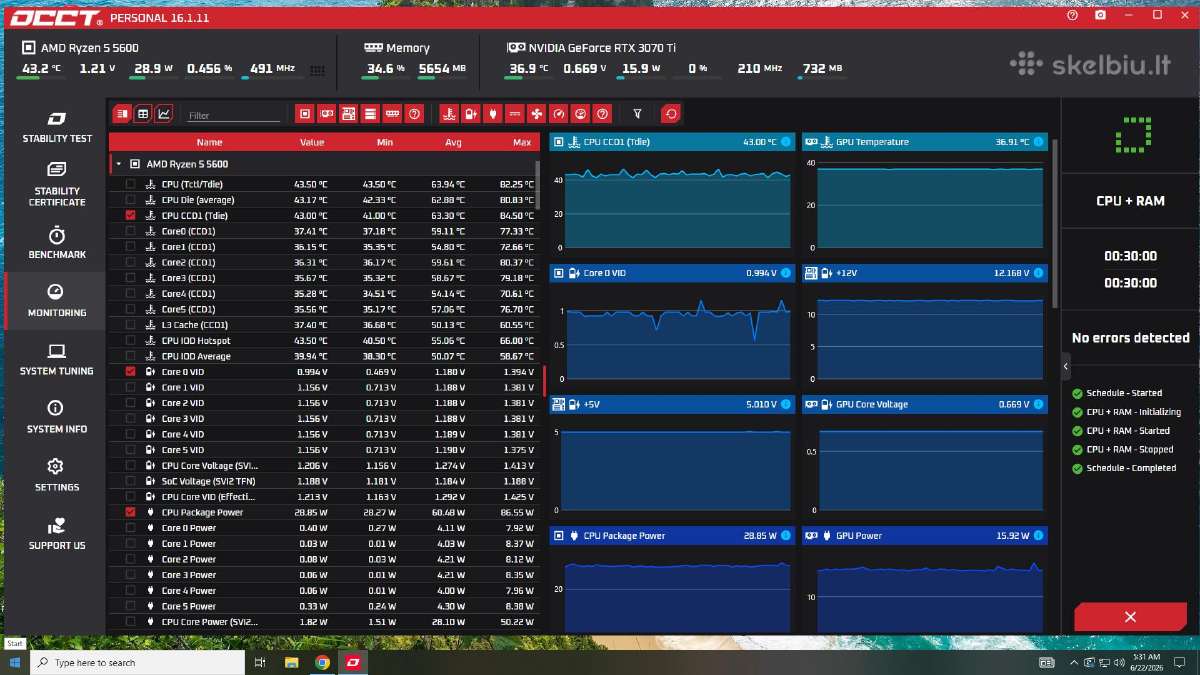Open info for Core 0 VID graph
Viewport: 1200px width, 675px height.
[785, 273]
